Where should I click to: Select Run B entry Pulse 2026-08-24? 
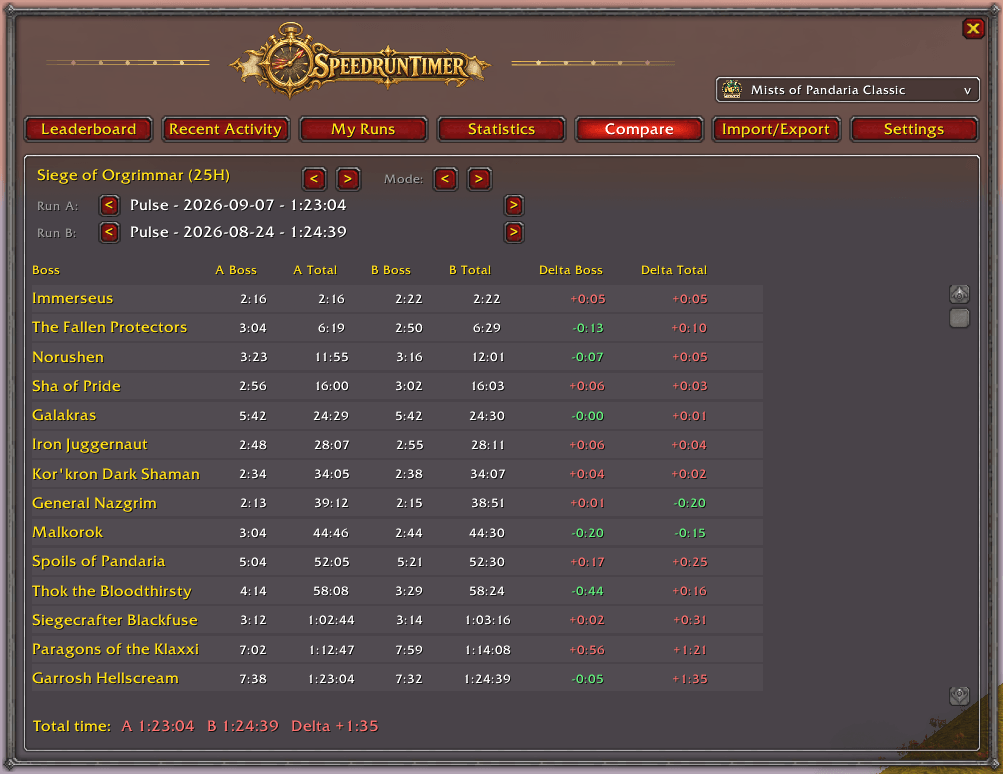(x=238, y=232)
